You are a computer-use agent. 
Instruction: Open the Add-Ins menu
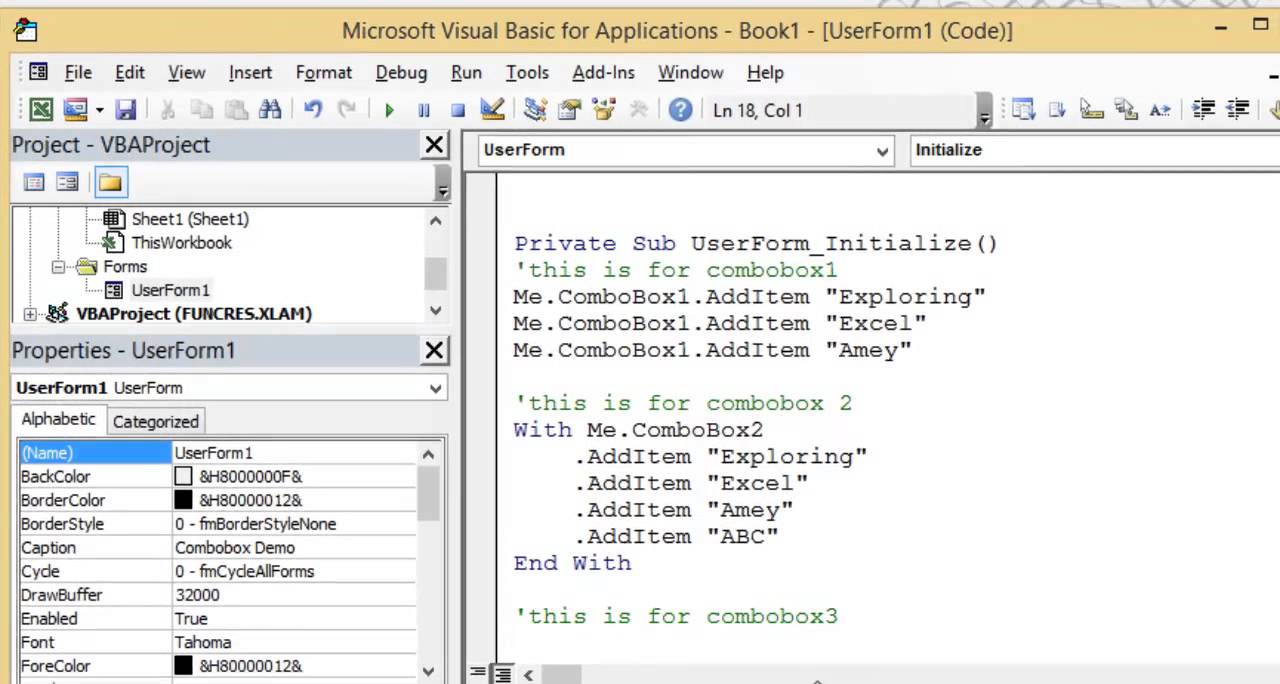(x=603, y=73)
